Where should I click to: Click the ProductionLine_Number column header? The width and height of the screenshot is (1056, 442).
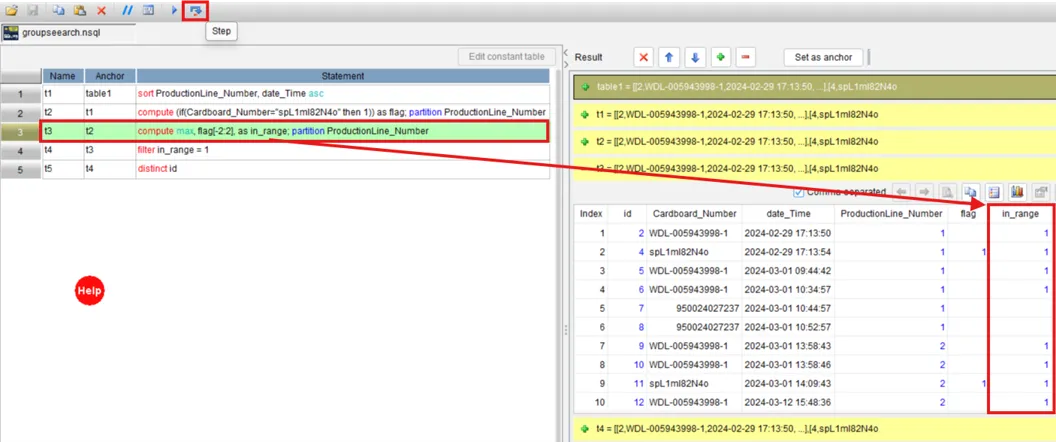point(891,214)
